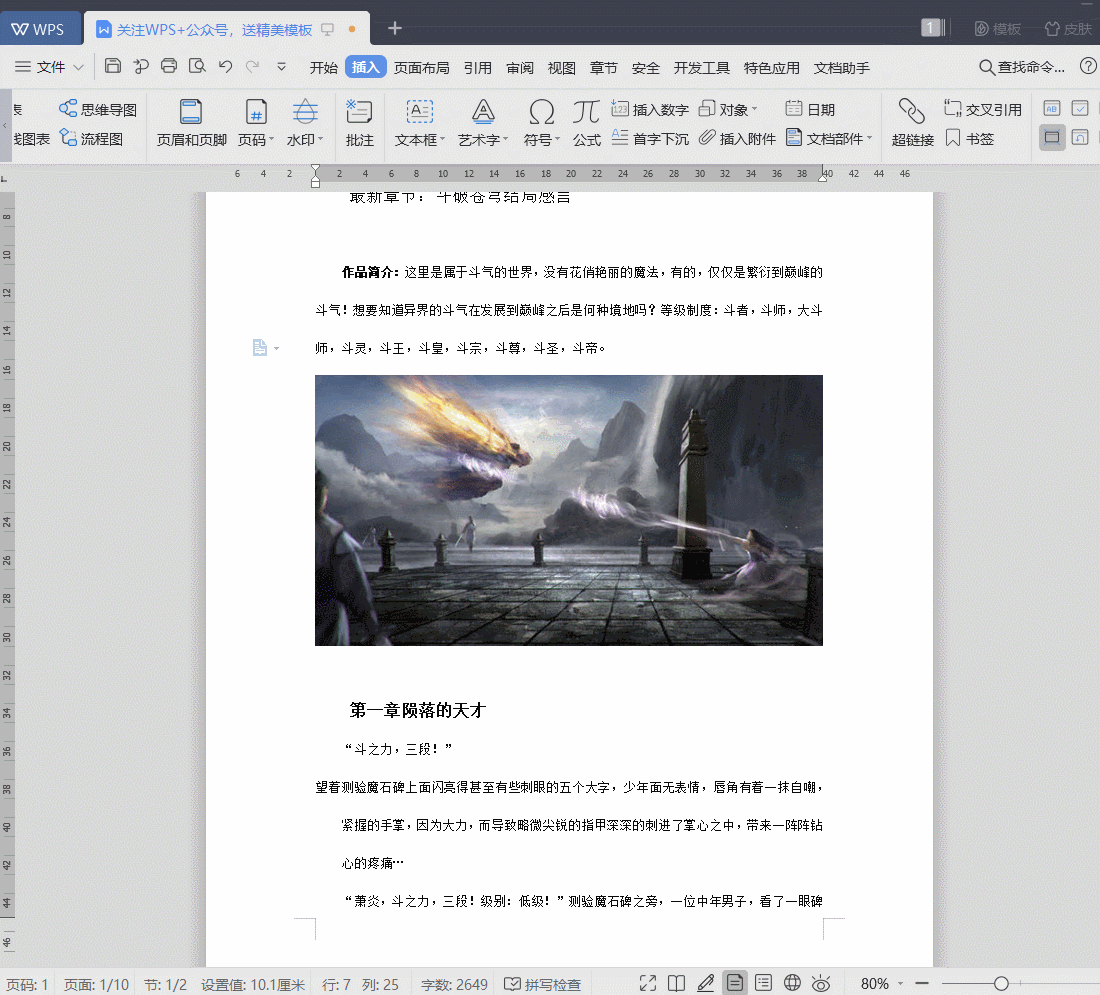This screenshot has width=1100, height=995.
Task: Click the Undo arrow
Action: [225, 66]
